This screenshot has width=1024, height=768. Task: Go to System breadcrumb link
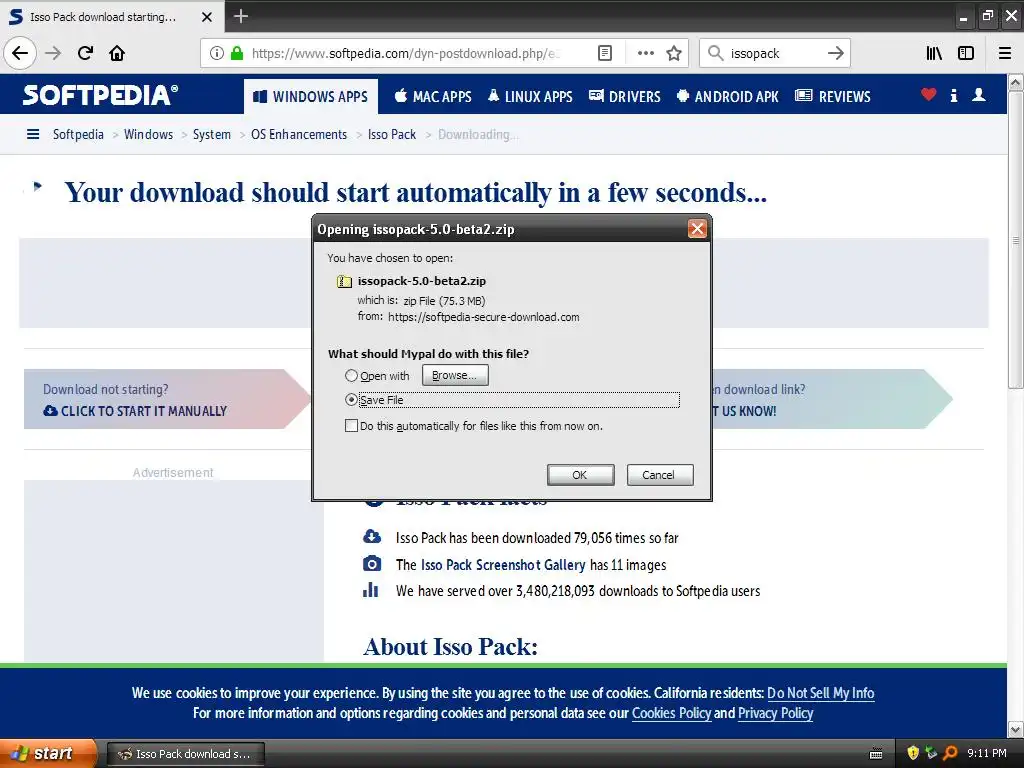pos(212,134)
